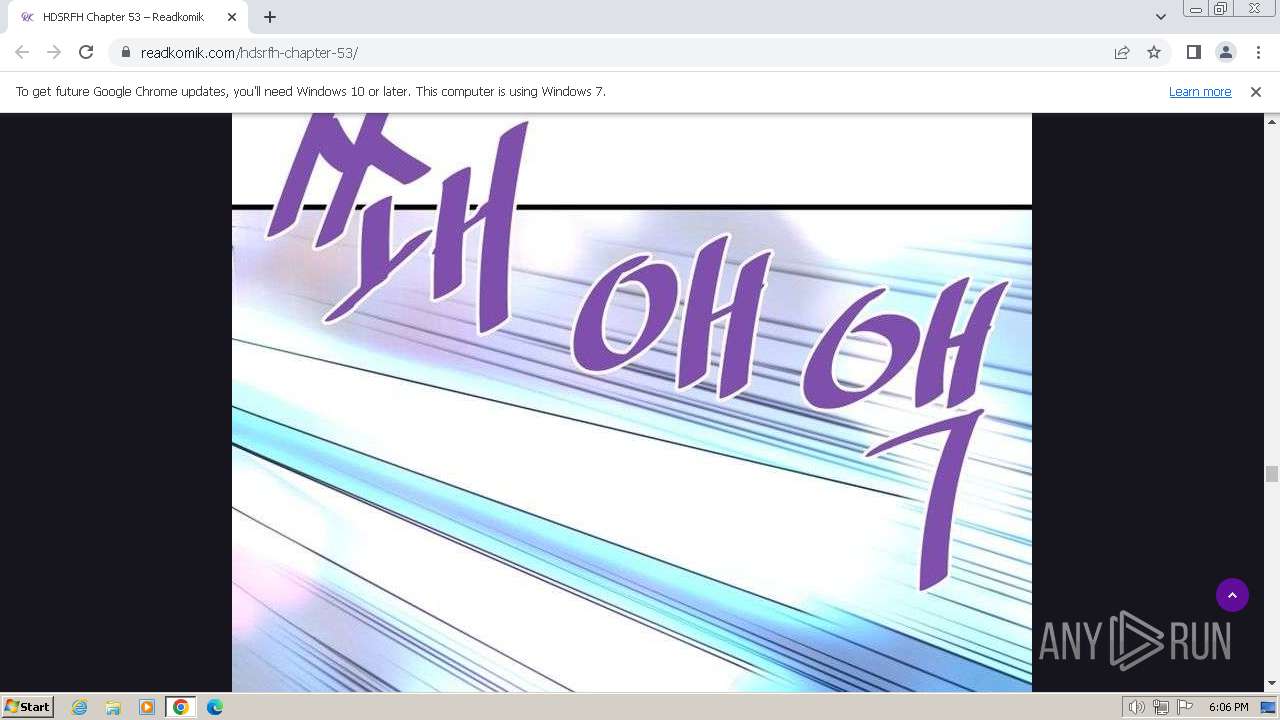The image size is (1280, 720).
Task: Click the manga page image
Action: click(x=632, y=402)
